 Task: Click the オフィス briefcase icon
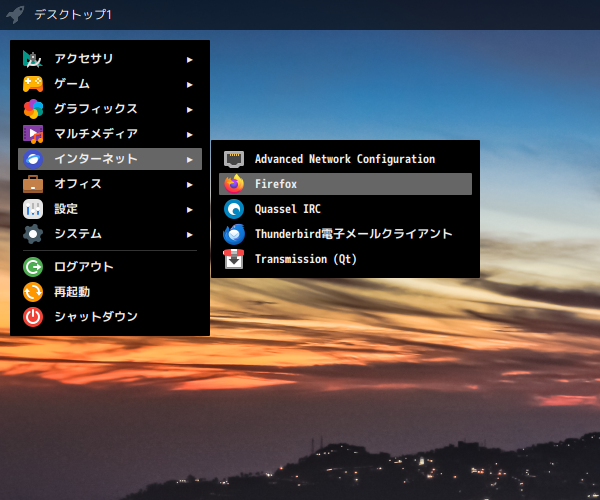[33, 184]
